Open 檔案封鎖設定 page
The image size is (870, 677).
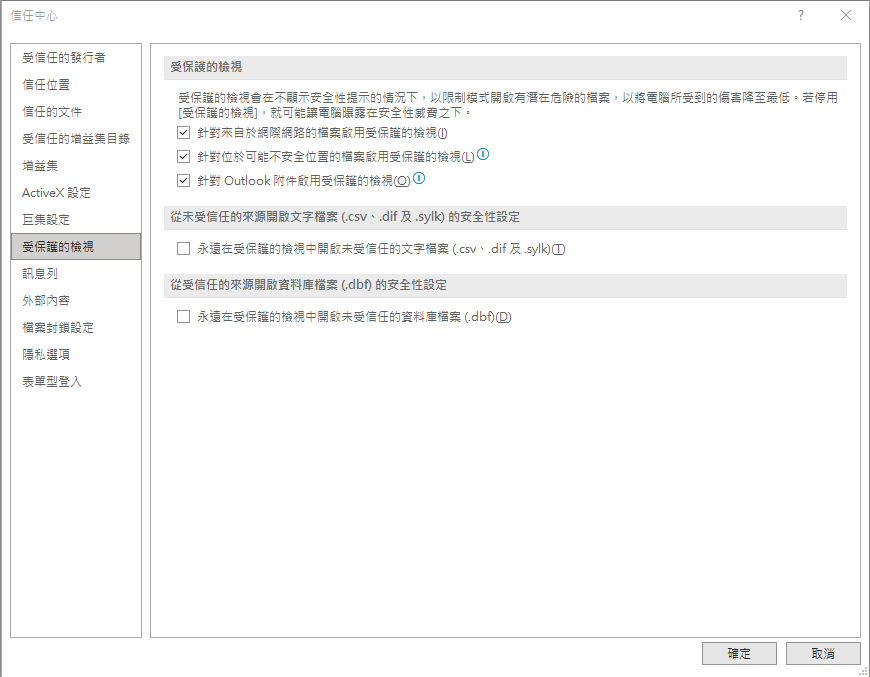[76, 327]
